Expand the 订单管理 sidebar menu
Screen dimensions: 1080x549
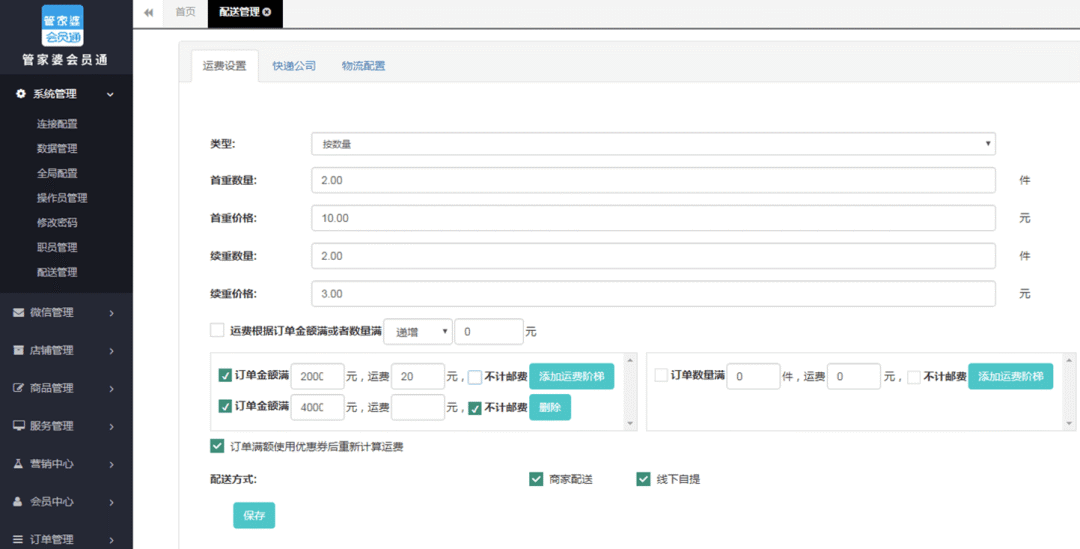pos(66,539)
